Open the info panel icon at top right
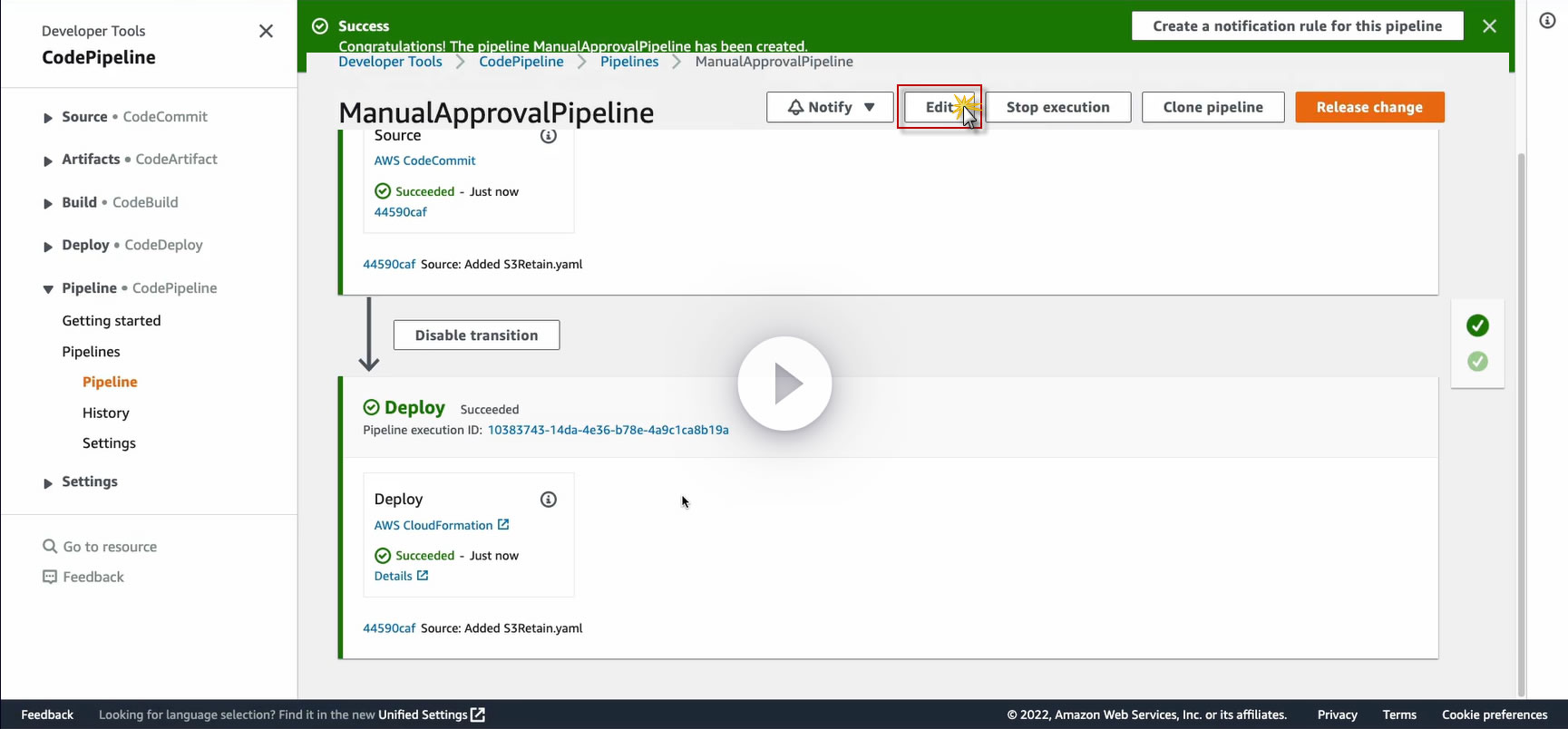Screen dimensions: 1568x729 pyautogui.click(x=1547, y=21)
